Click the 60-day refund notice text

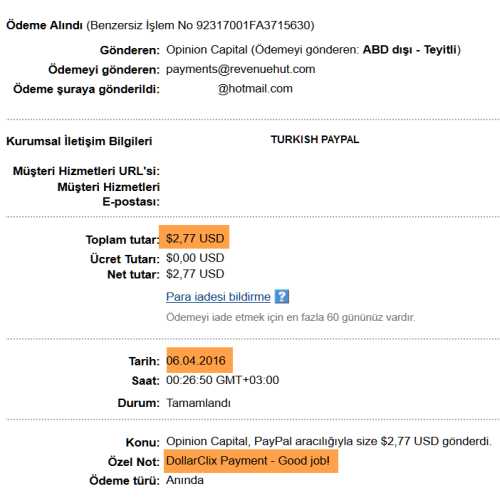click(290, 317)
